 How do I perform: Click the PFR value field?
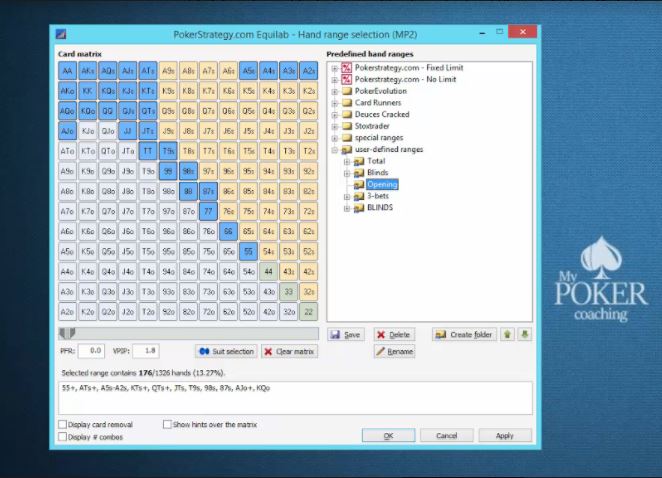coord(91,351)
